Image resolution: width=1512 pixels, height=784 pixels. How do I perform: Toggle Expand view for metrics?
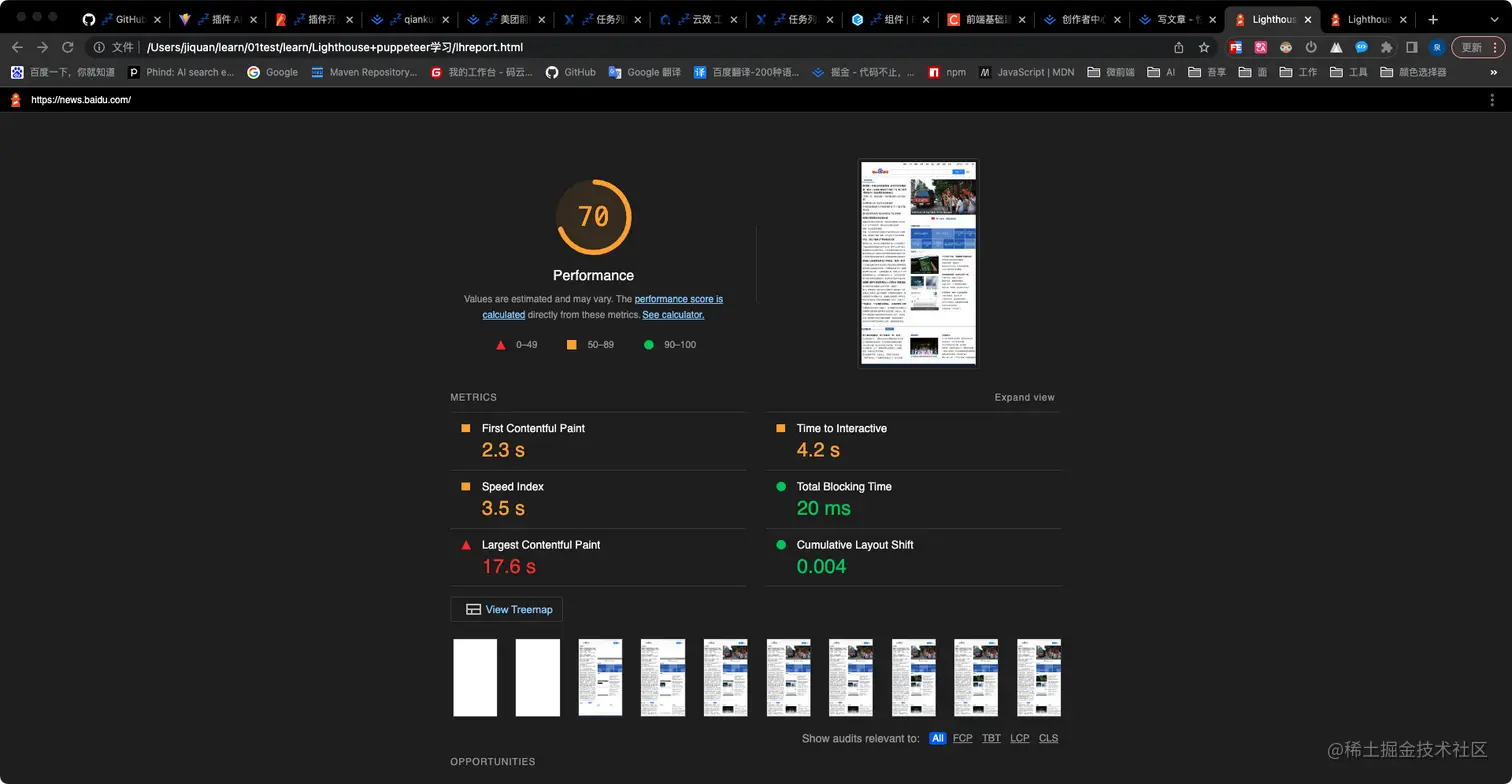[x=1024, y=397]
